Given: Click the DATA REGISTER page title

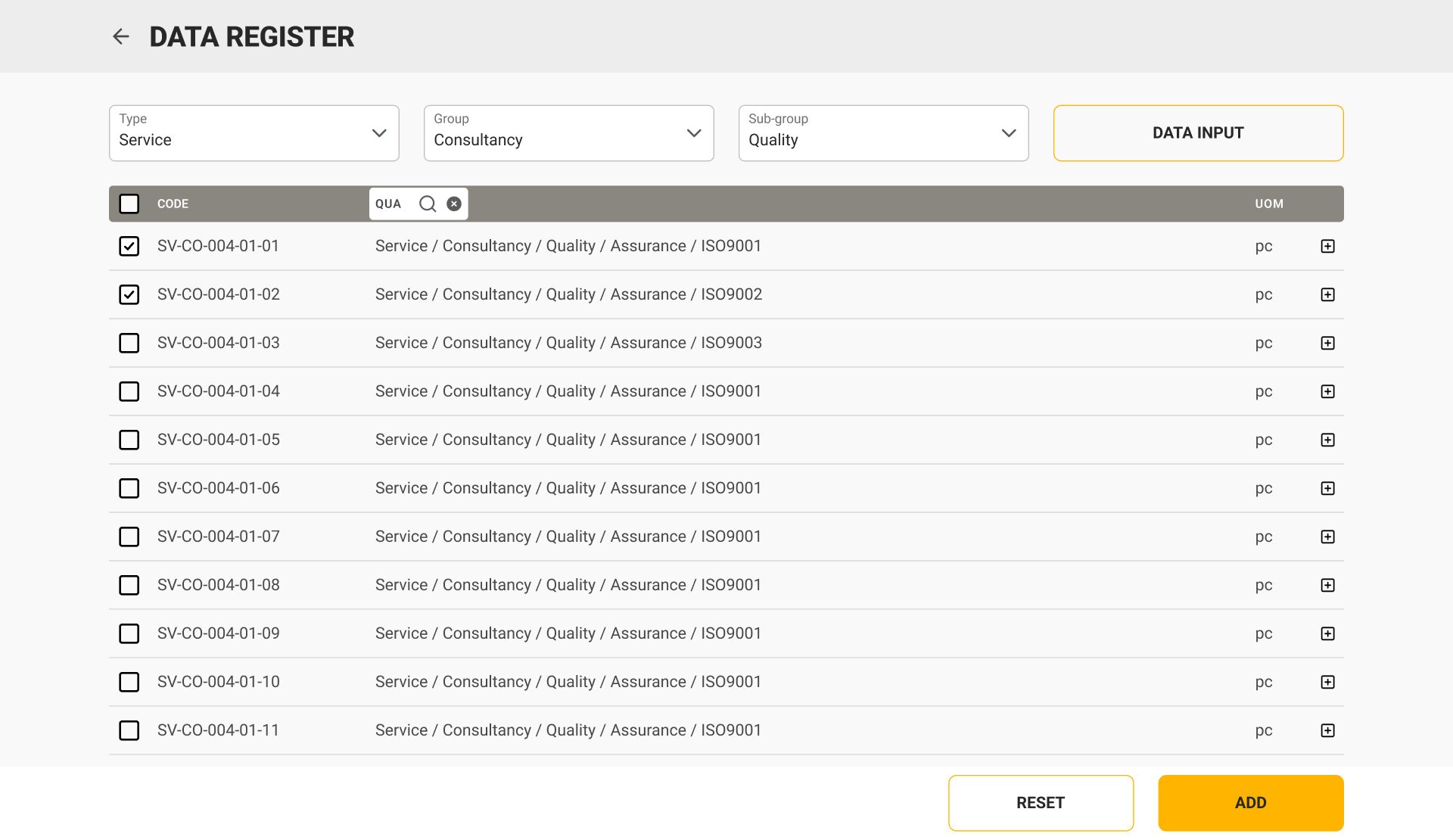Looking at the screenshot, I should [x=251, y=36].
